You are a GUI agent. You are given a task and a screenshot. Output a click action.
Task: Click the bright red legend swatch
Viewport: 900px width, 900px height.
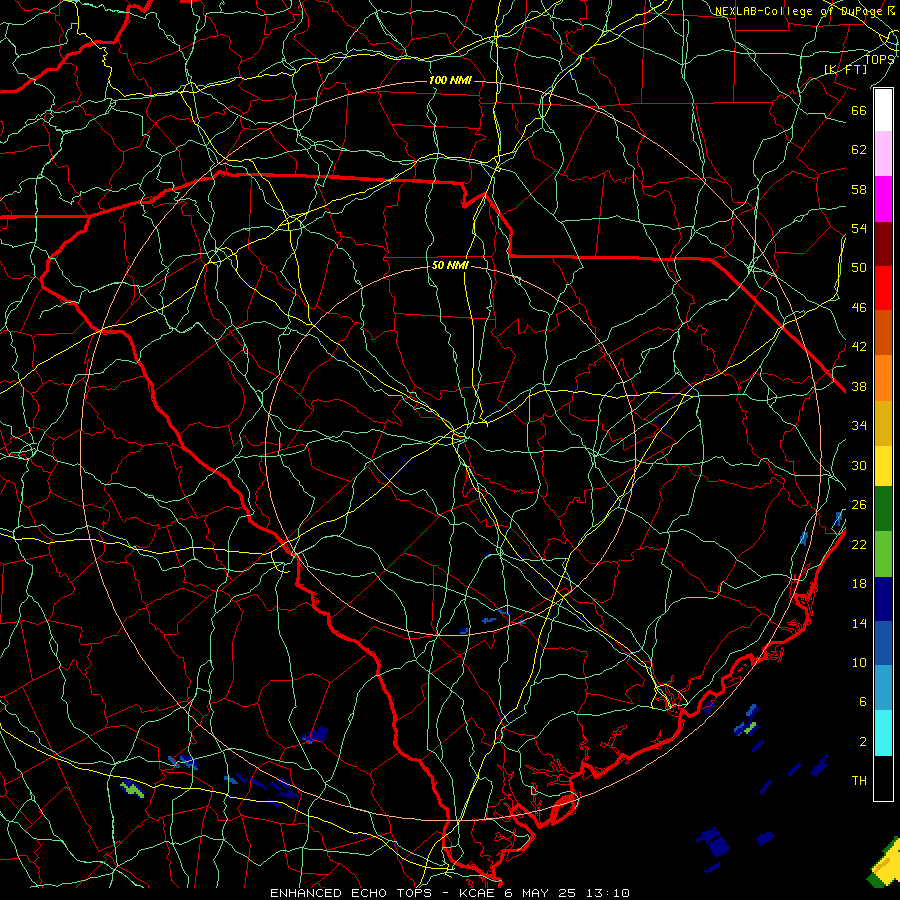coord(883,288)
